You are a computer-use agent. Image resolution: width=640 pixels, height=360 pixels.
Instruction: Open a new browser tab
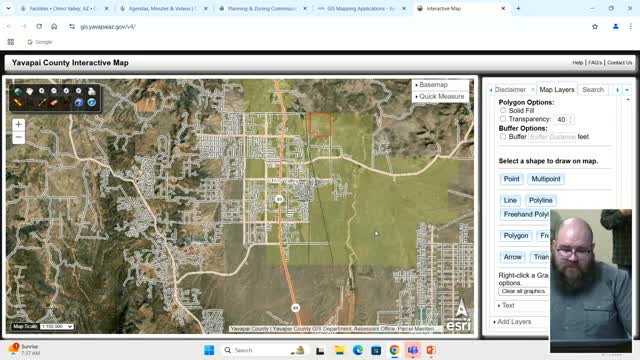(x=518, y=8)
